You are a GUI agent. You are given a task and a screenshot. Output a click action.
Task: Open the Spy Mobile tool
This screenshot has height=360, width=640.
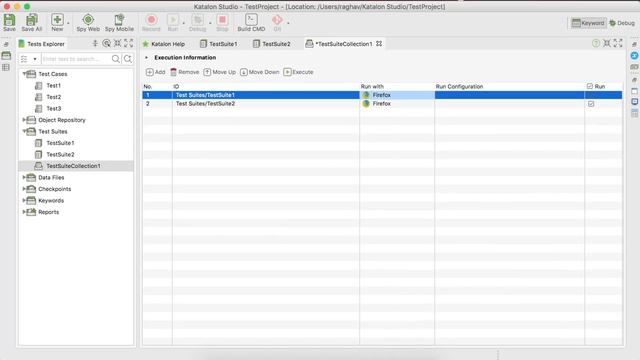pyautogui.click(x=119, y=22)
